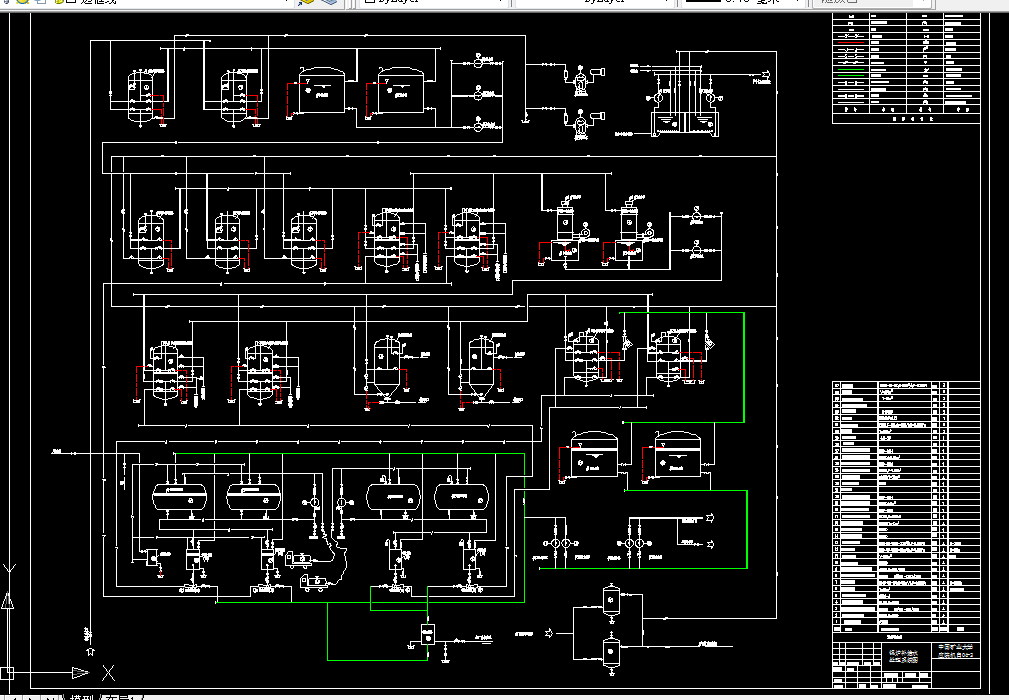Select the 中国矿业大学 text in title block
Image resolution: width=1009 pixels, height=700 pixels.
[x=955, y=647]
